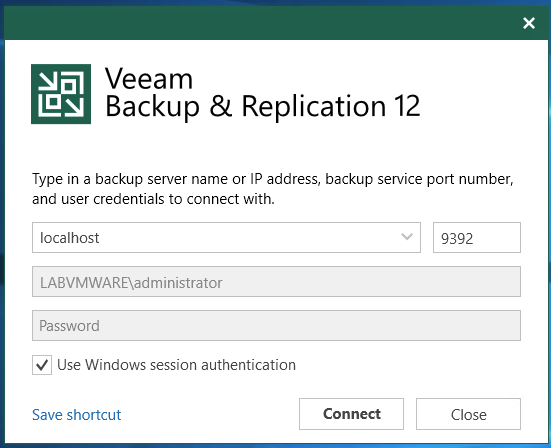Viewport: 551px width, 448px height.
Task: Click the green title bar of the dialog
Action: click(260, 23)
